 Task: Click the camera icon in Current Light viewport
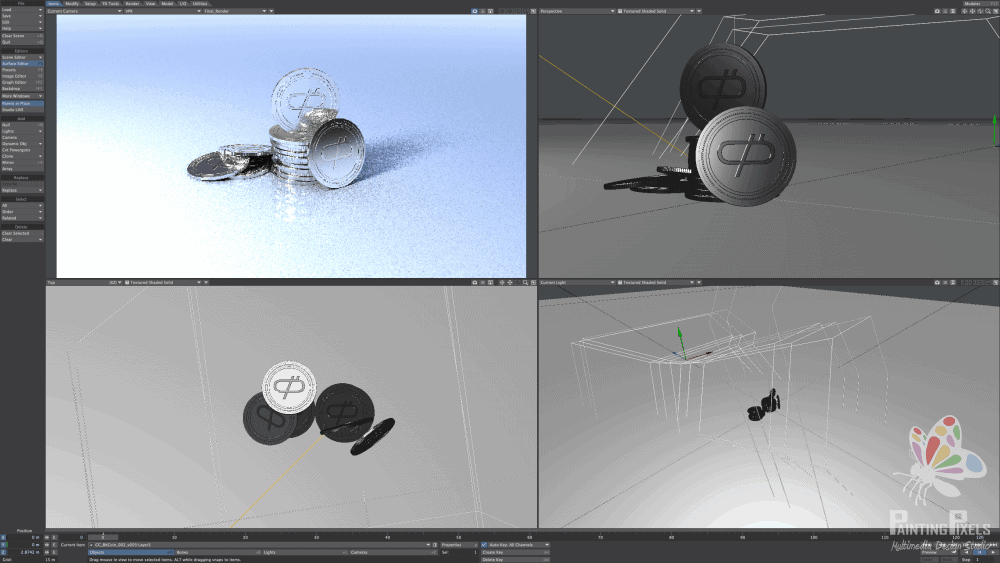pos(936,283)
